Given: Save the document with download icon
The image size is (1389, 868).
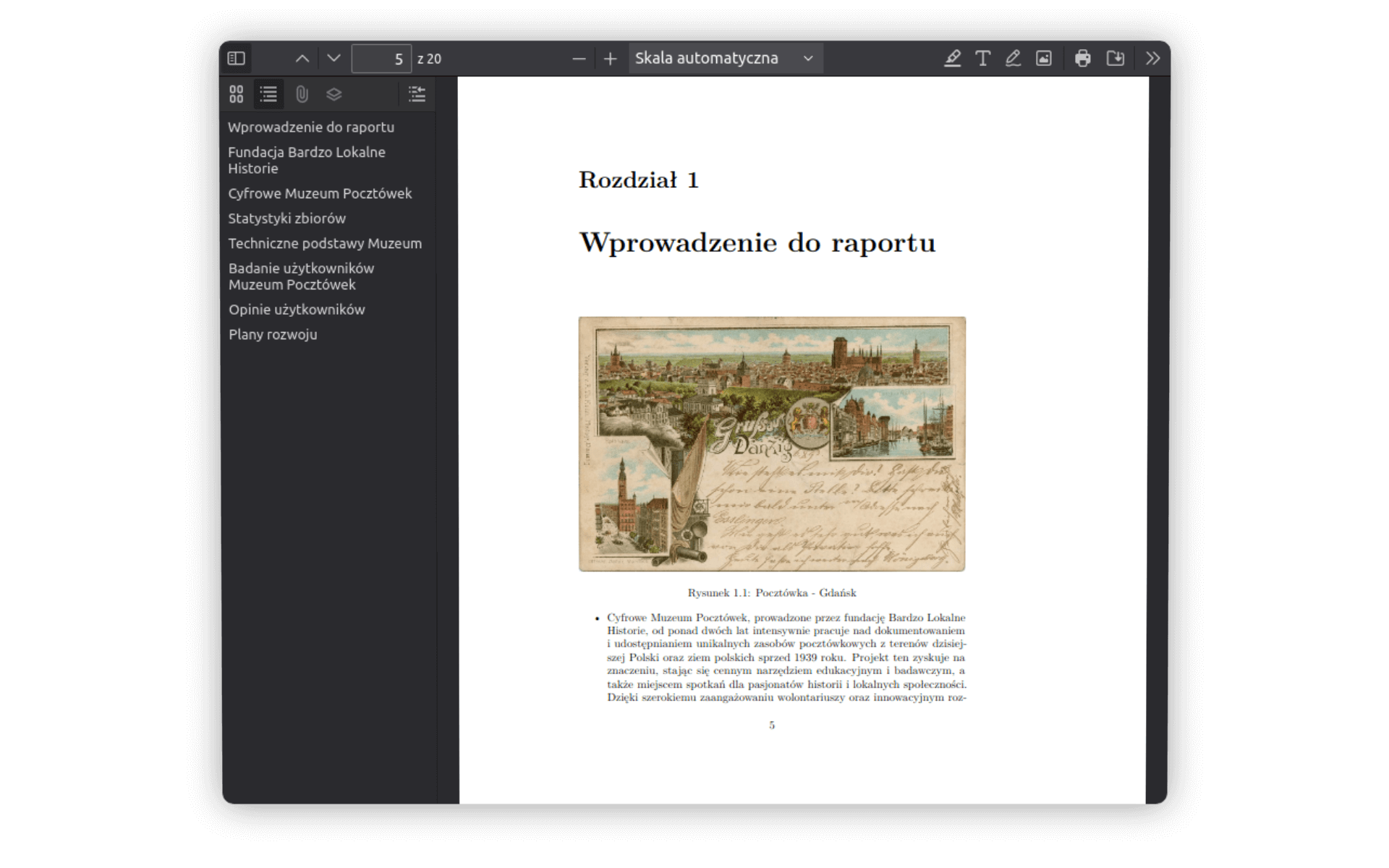Looking at the screenshot, I should [1115, 59].
